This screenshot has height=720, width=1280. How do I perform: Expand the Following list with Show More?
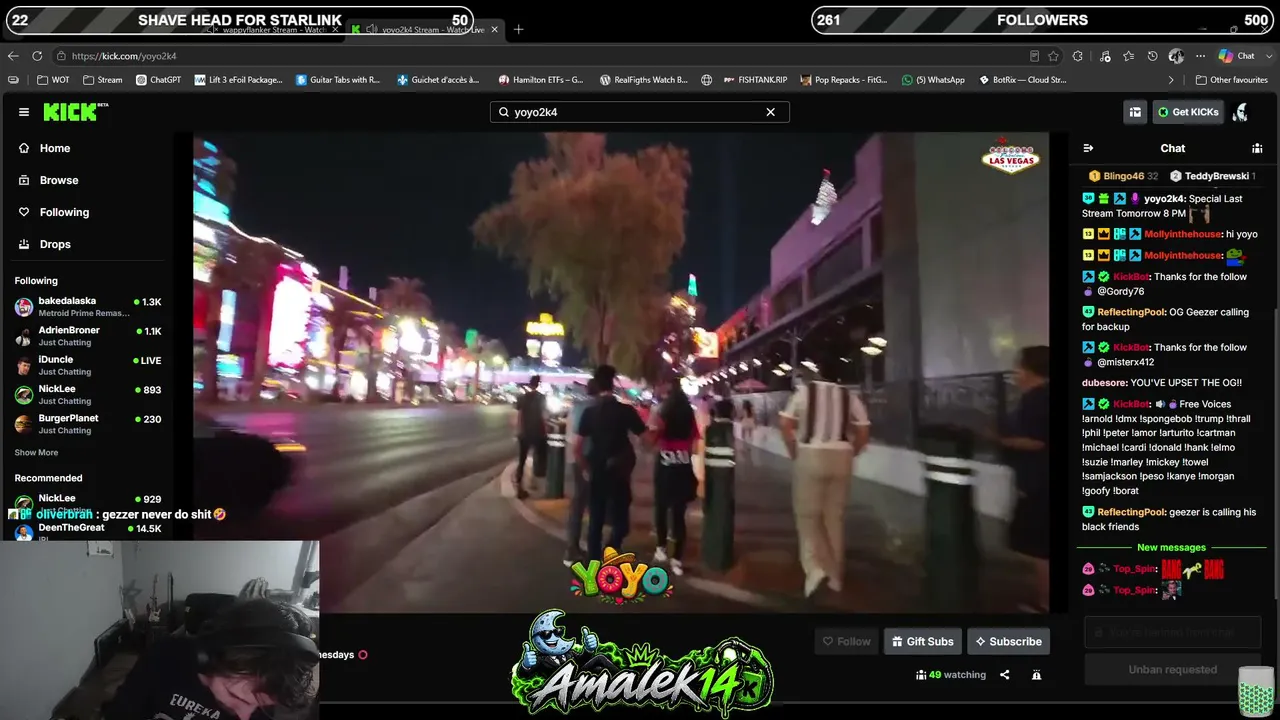click(x=36, y=453)
